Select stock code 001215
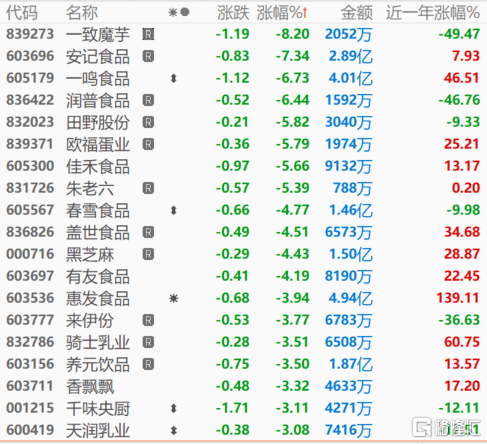Viewport: 487px width, 444px height. (x=30, y=408)
